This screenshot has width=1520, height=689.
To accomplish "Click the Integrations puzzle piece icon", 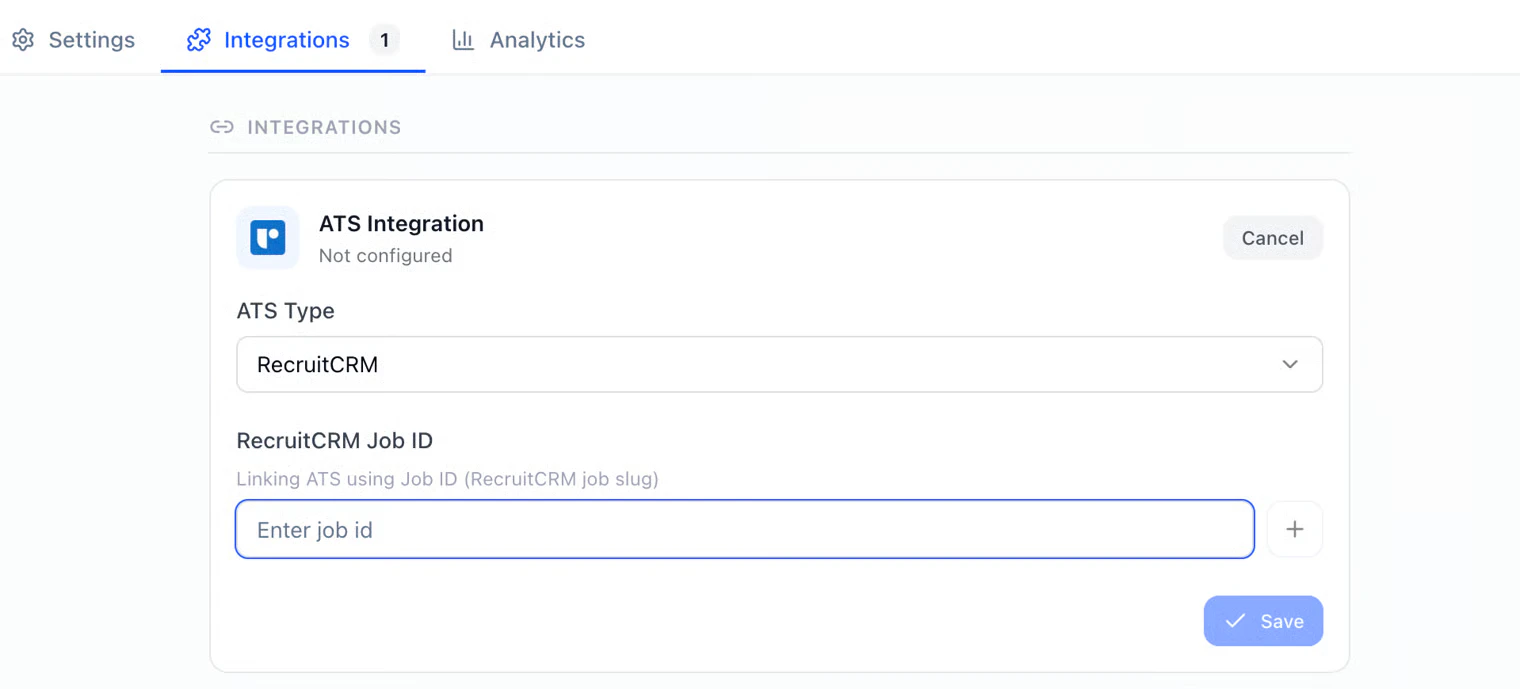I will click(x=199, y=40).
